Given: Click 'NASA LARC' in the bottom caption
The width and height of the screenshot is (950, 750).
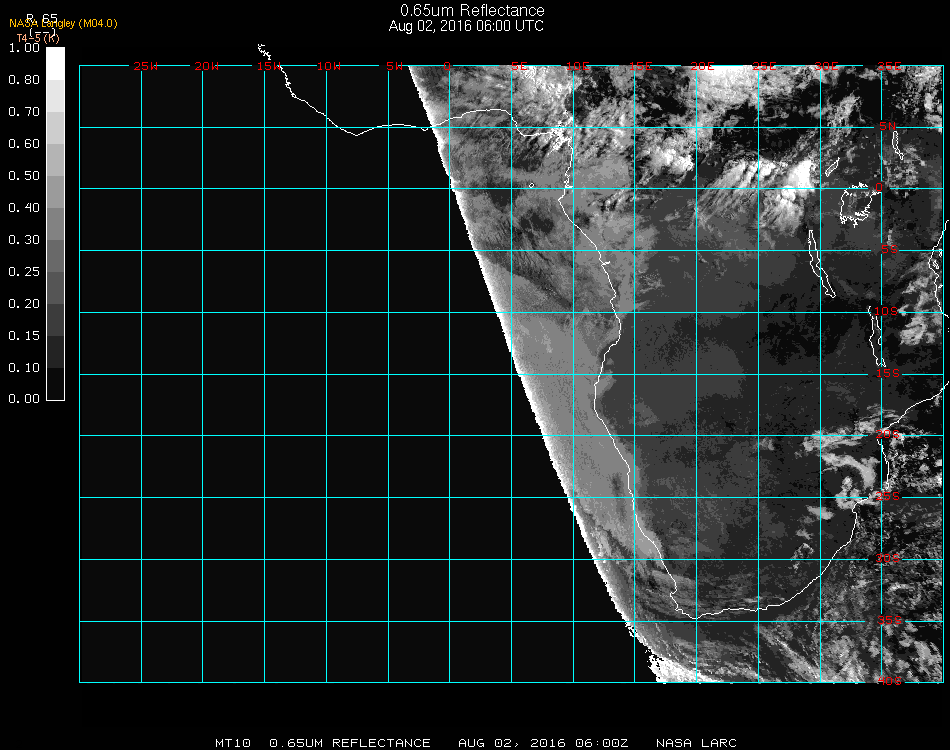Looking at the screenshot, I should 696,743.
